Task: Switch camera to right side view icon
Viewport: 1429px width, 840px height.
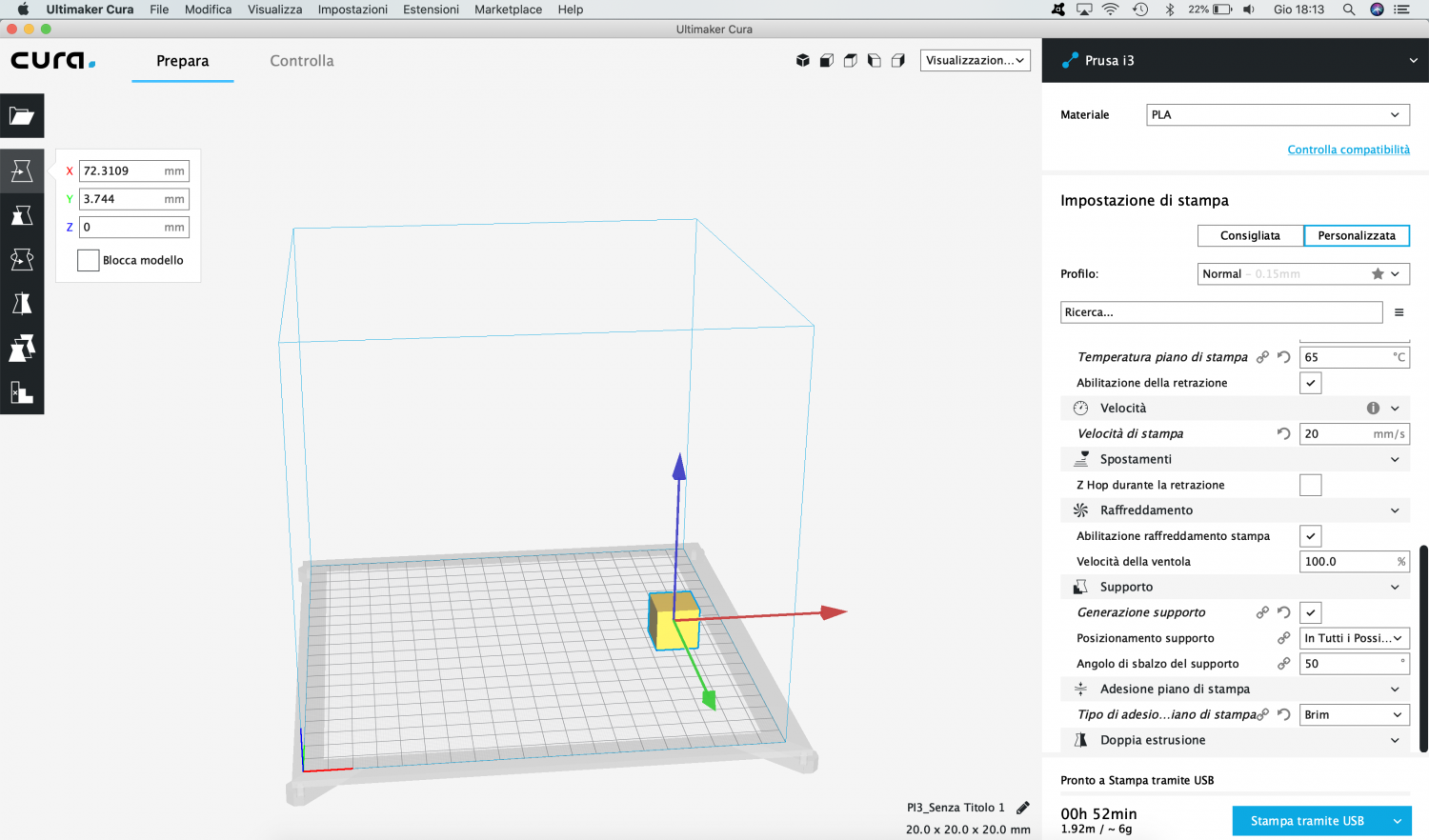Action: point(898,60)
